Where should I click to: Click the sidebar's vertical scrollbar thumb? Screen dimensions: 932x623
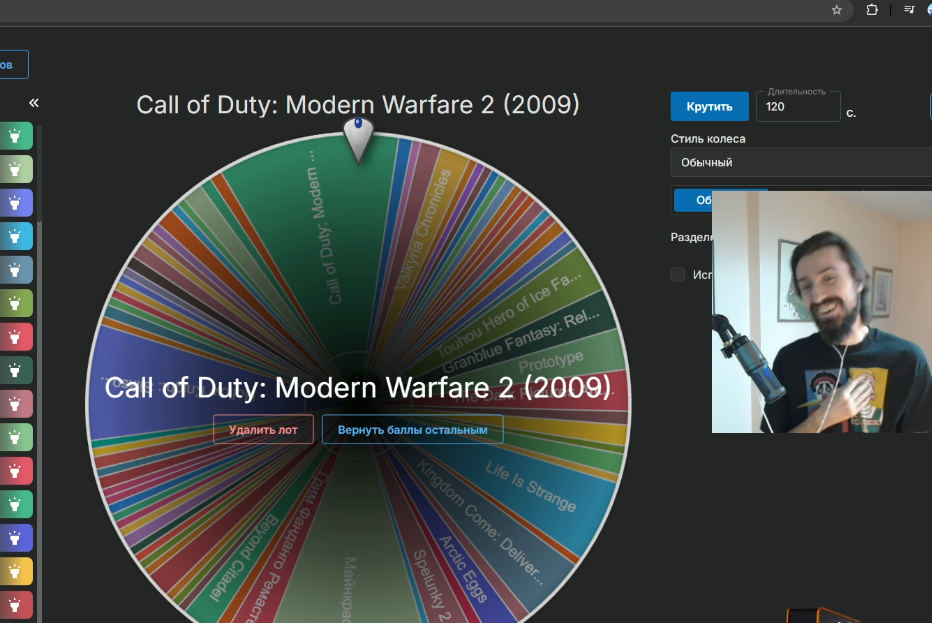tap(39, 172)
